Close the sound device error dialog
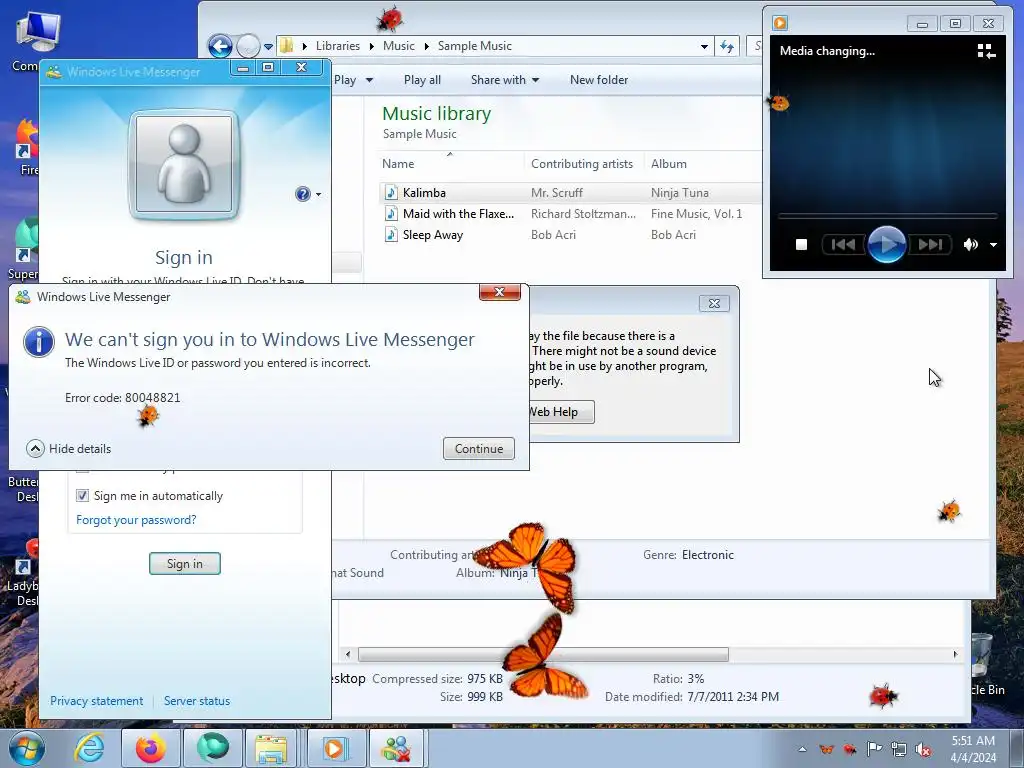The height and width of the screenshot is (768, 1024). coord(714,304)
